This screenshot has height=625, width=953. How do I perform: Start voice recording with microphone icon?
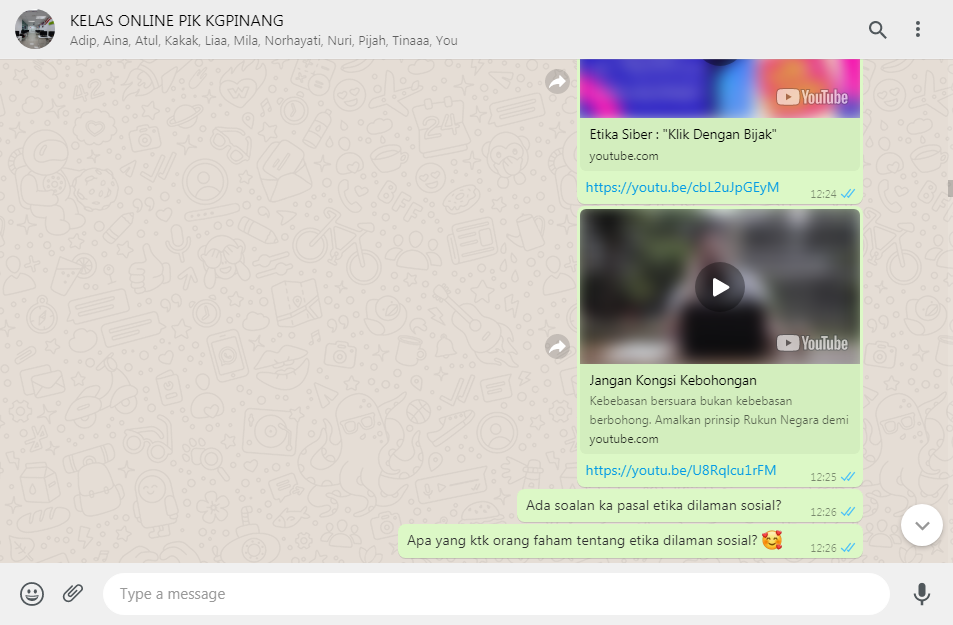[x=921, y=594]
